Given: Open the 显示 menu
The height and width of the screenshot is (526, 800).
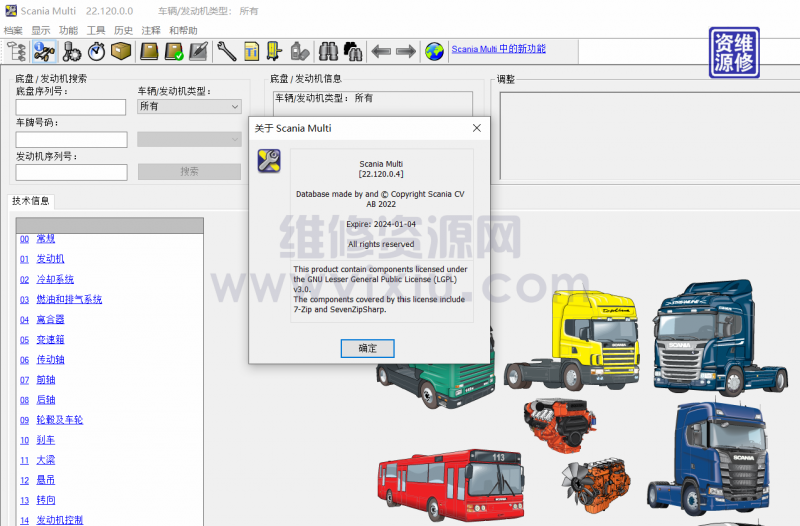Looking at the screenshot, I should [x=41, y=31].
